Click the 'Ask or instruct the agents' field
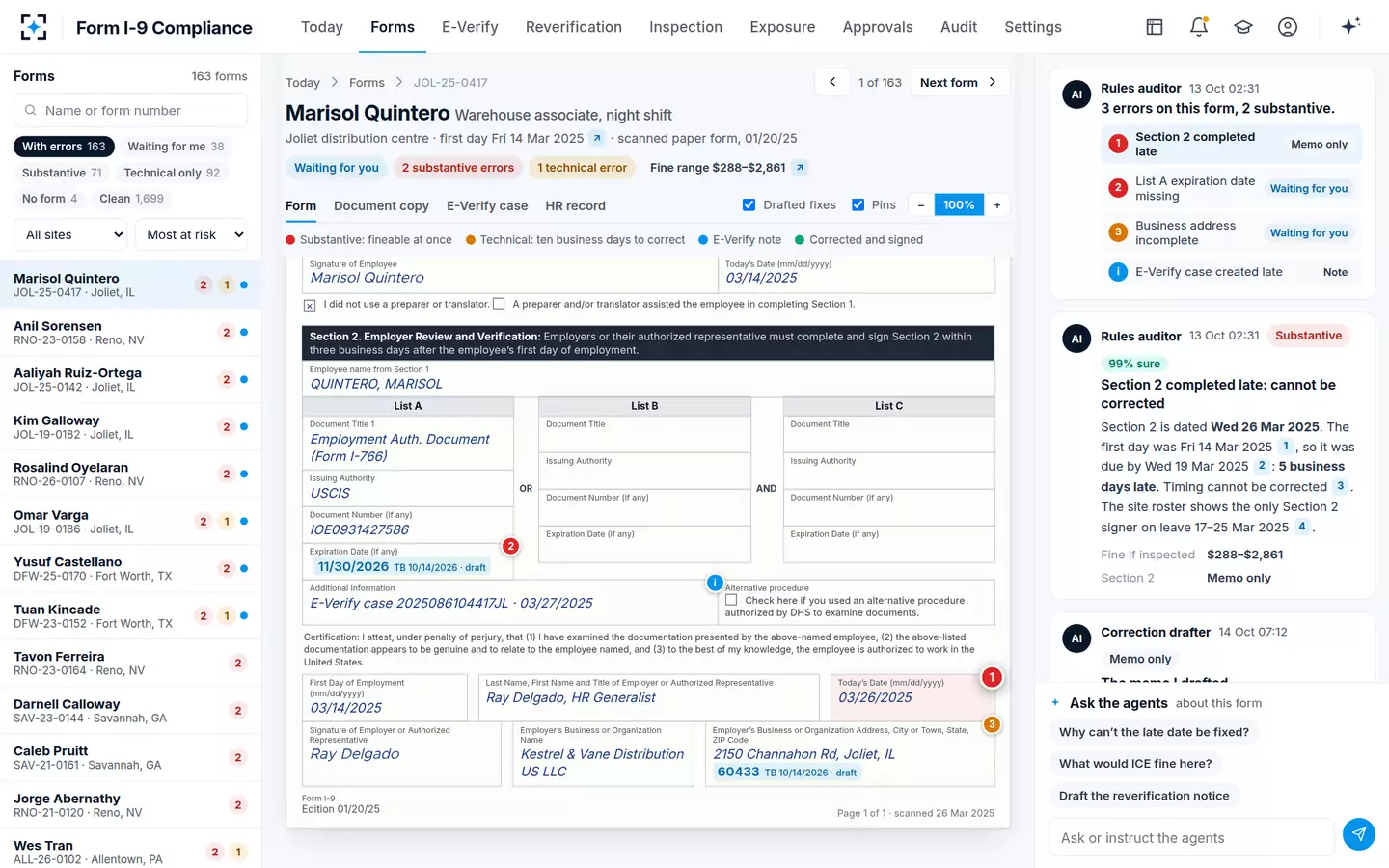This screenshot has width=1389, height=868. 1191,838
